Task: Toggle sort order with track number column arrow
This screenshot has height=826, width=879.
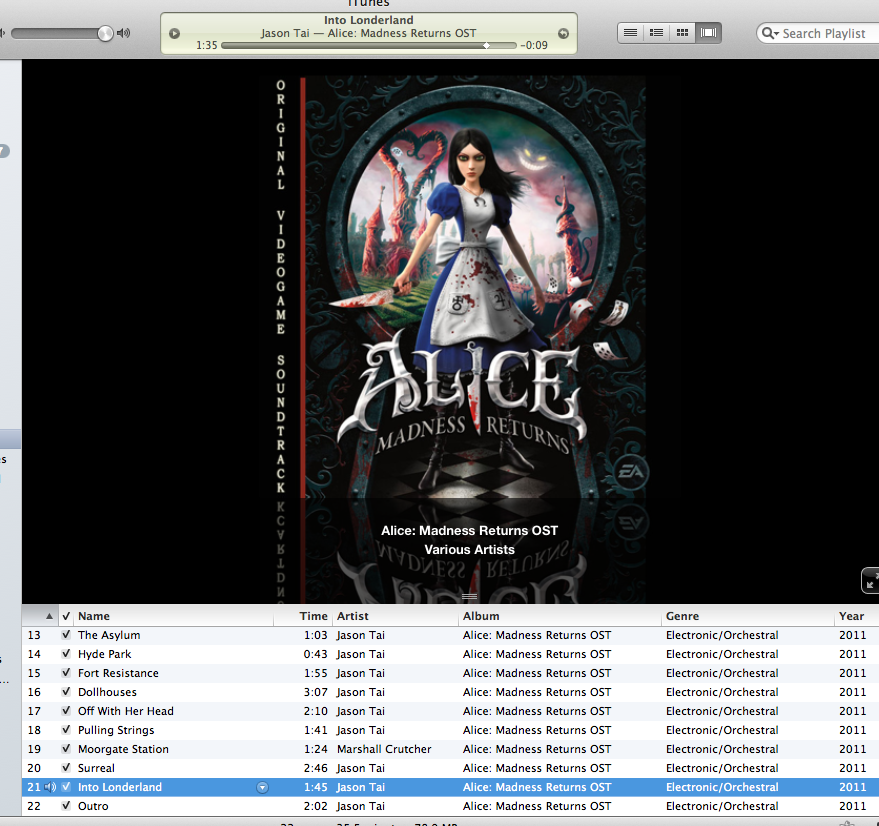Action: (49, 616)
